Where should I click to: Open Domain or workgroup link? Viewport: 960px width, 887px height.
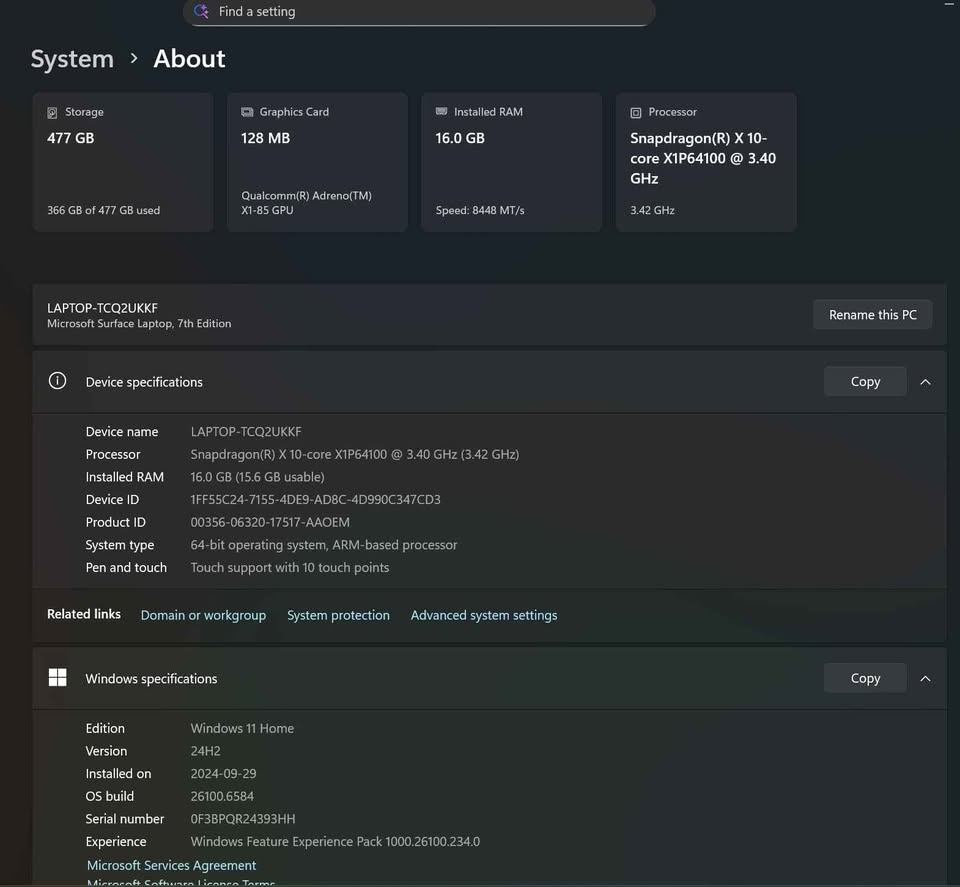pyautogui.click(x=203, y=615)
